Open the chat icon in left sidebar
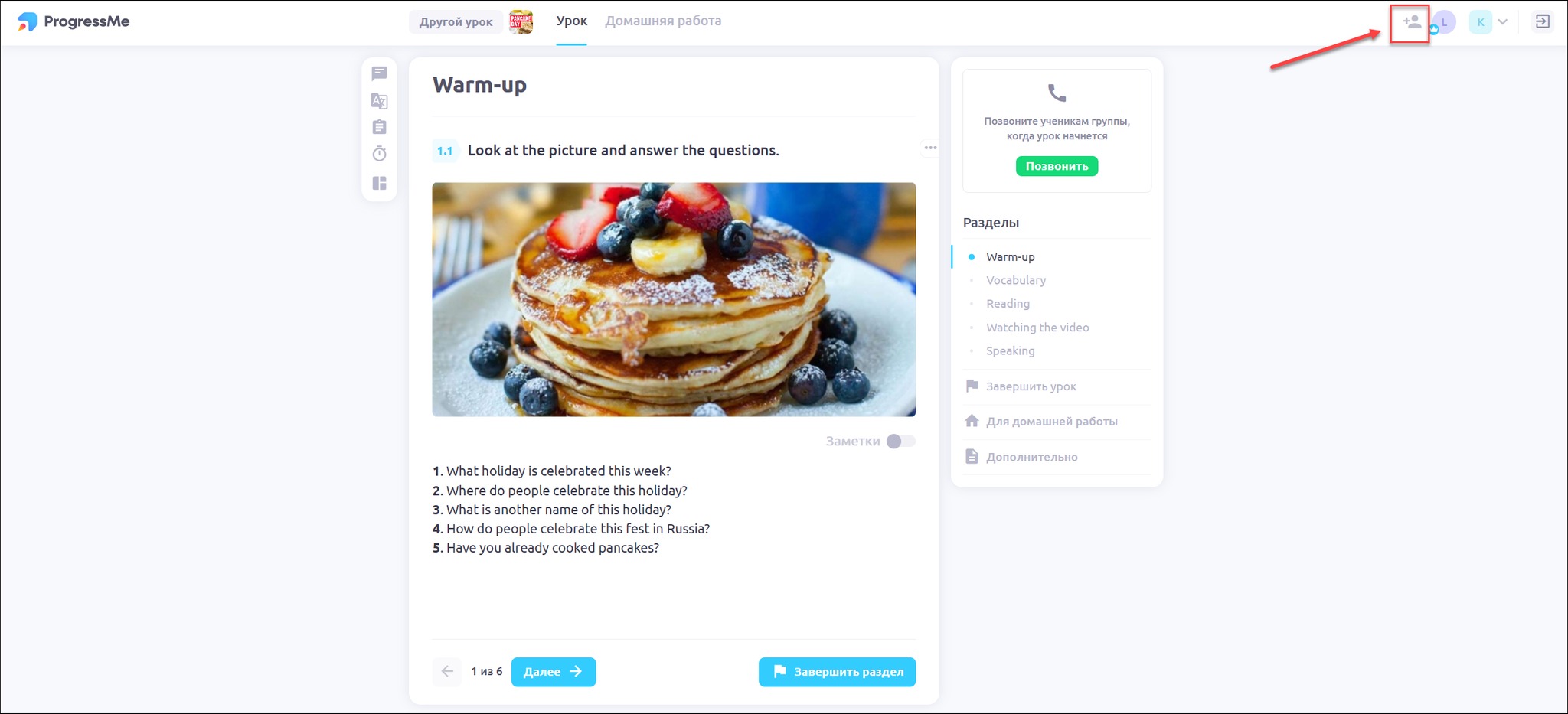 [x=379, y=73]
